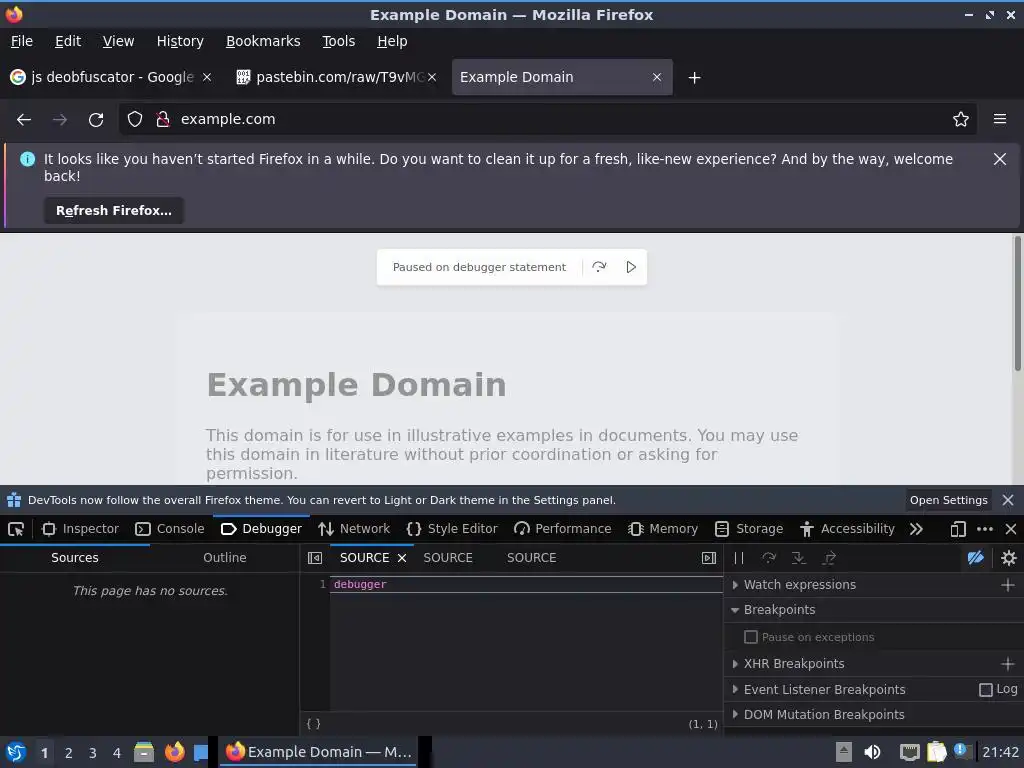
Task: Close the first SOURCE editor tab
Action: tap(402, 558)
